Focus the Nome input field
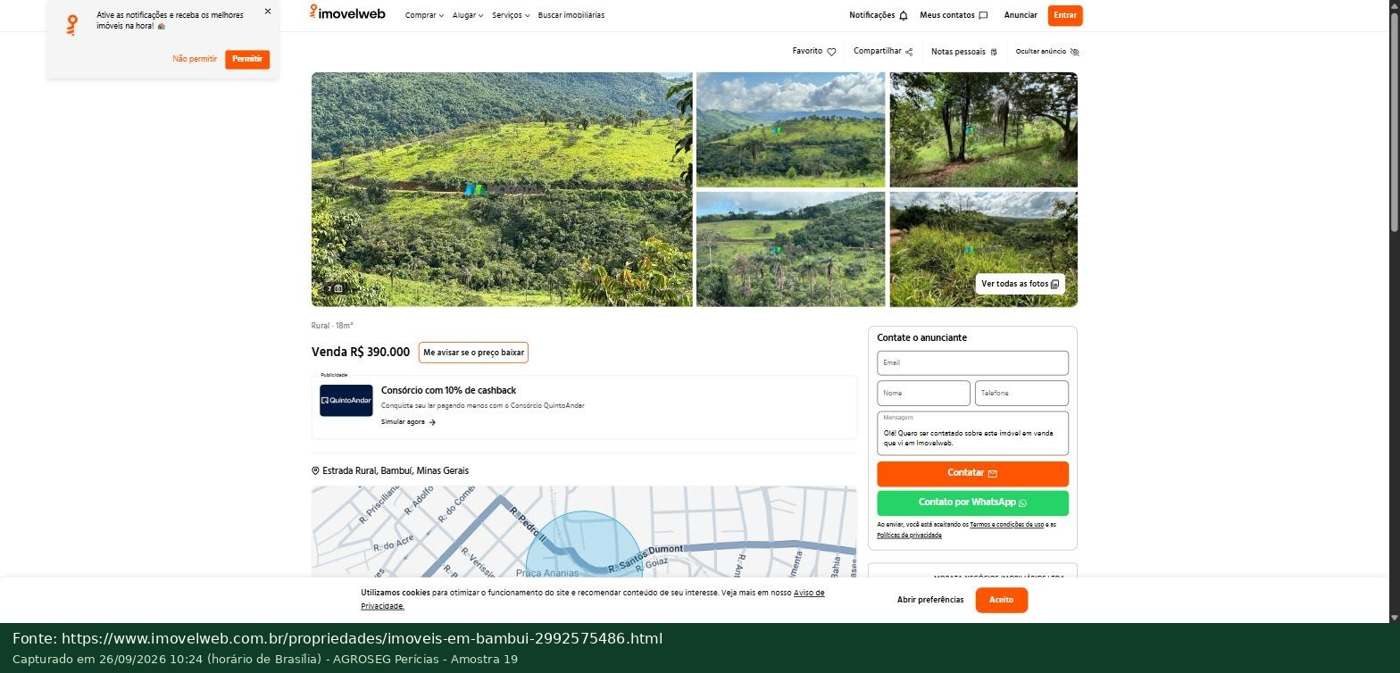The image size is (1400, 673). (924, 393)
